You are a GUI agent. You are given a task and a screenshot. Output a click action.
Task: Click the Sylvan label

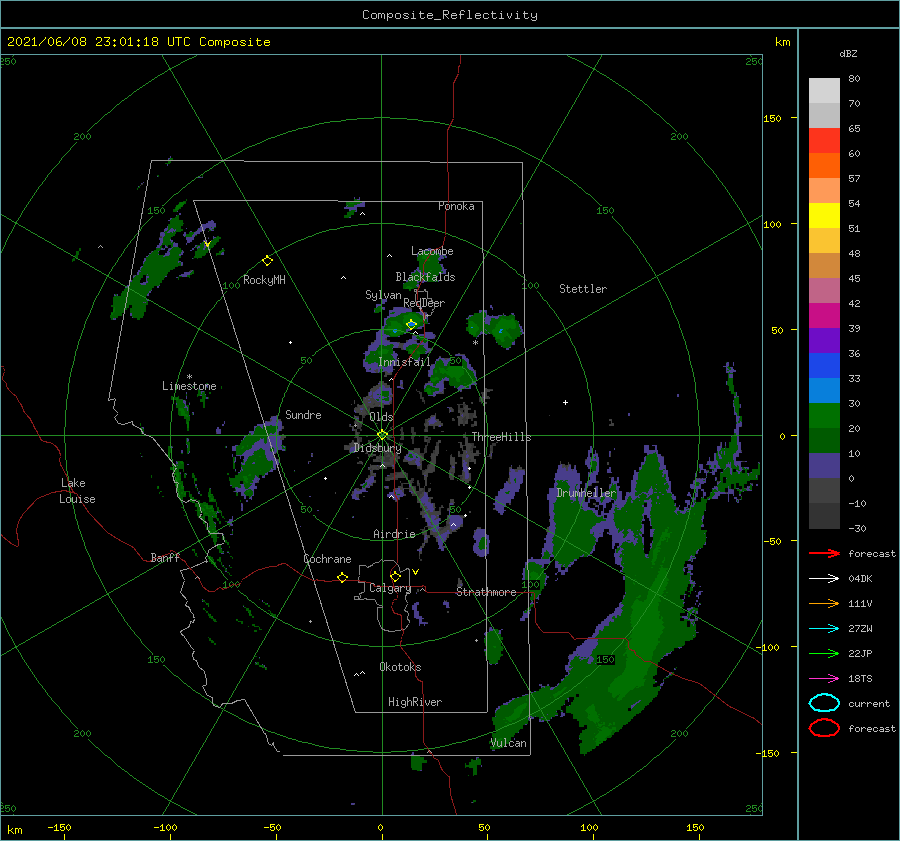point(383,295)
